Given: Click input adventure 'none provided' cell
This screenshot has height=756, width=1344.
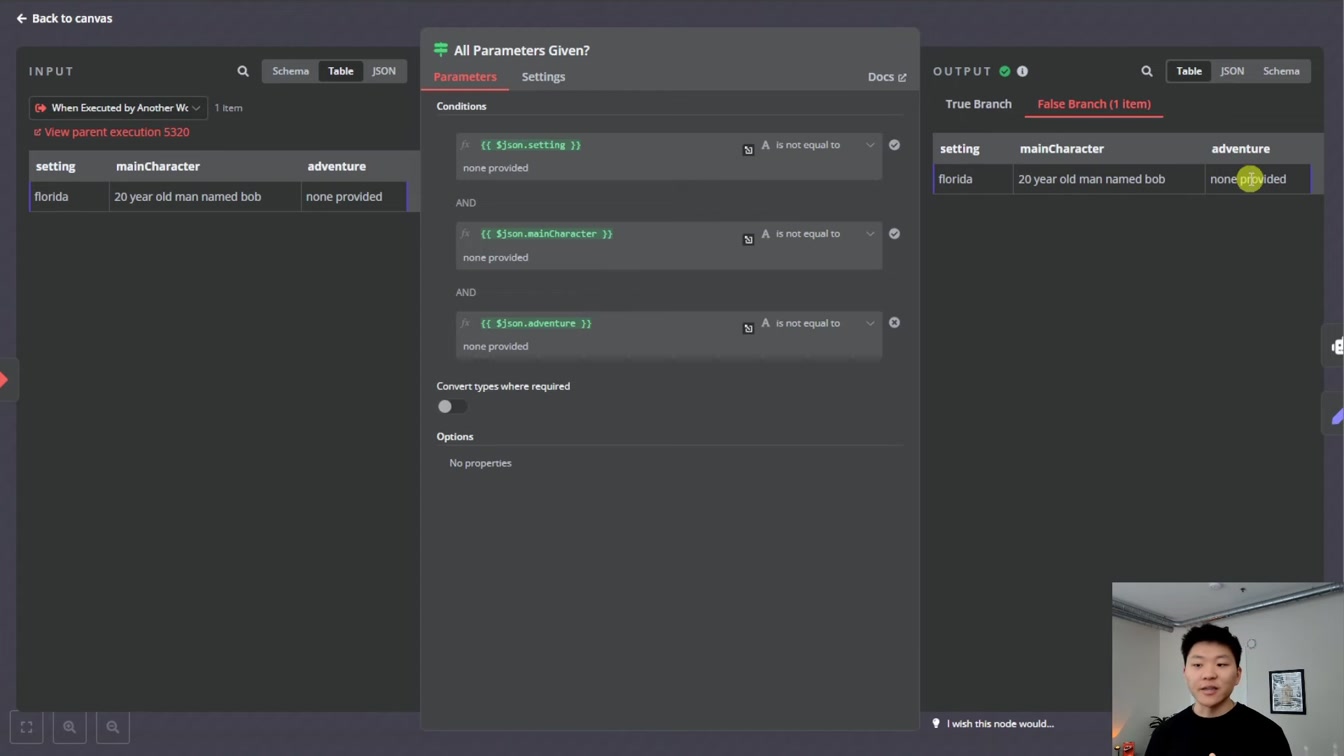Looking at the screenshot, I should [x=354, y=197].
